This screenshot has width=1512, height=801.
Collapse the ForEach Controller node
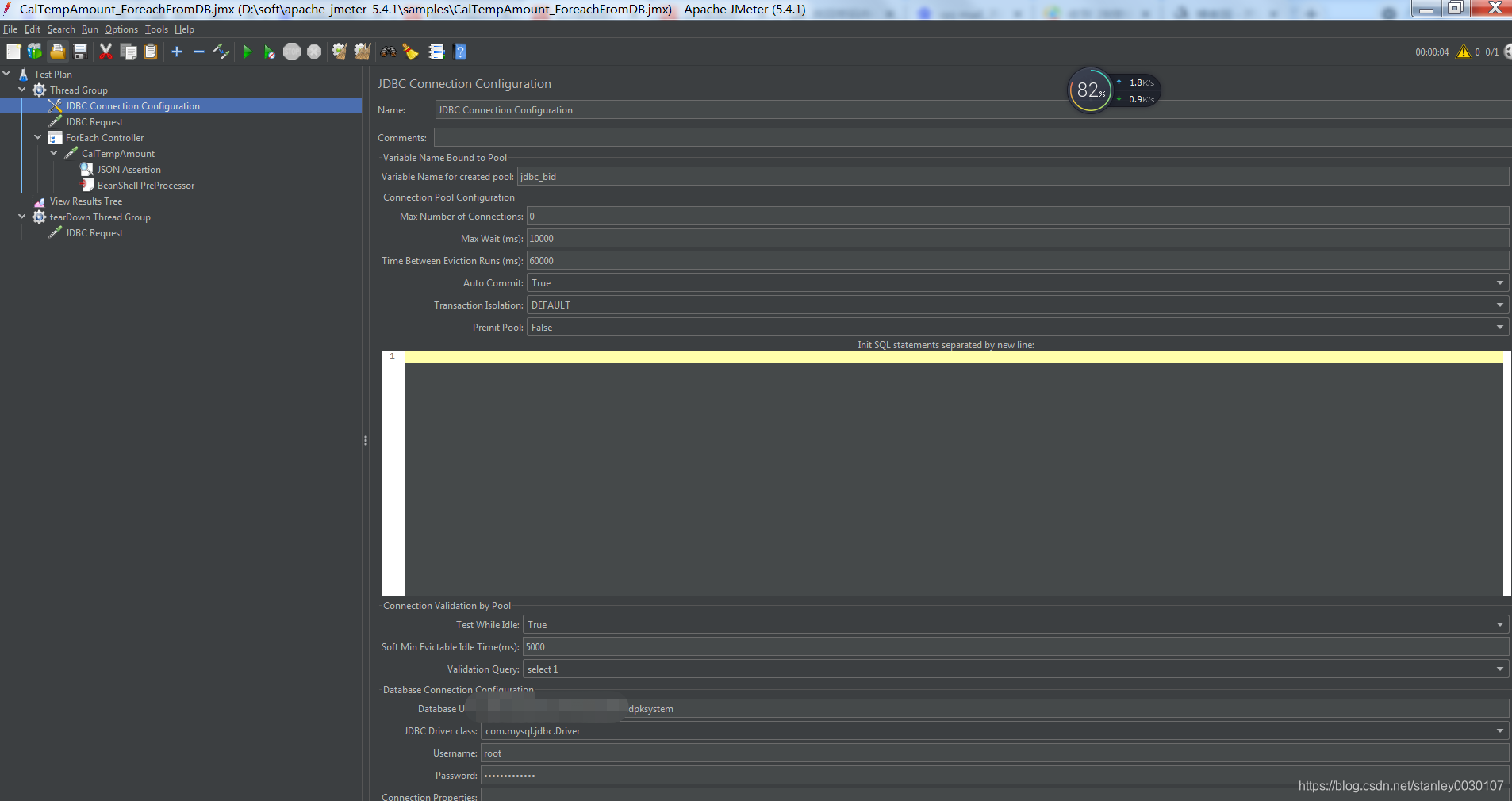tap(37, 136)
